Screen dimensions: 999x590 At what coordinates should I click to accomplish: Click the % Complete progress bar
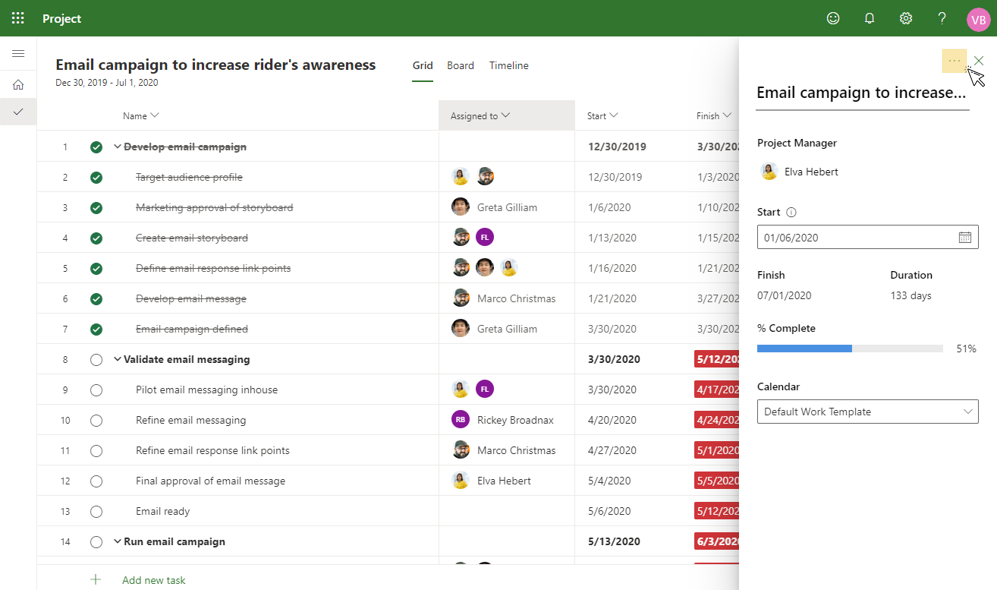click(850, 349)
